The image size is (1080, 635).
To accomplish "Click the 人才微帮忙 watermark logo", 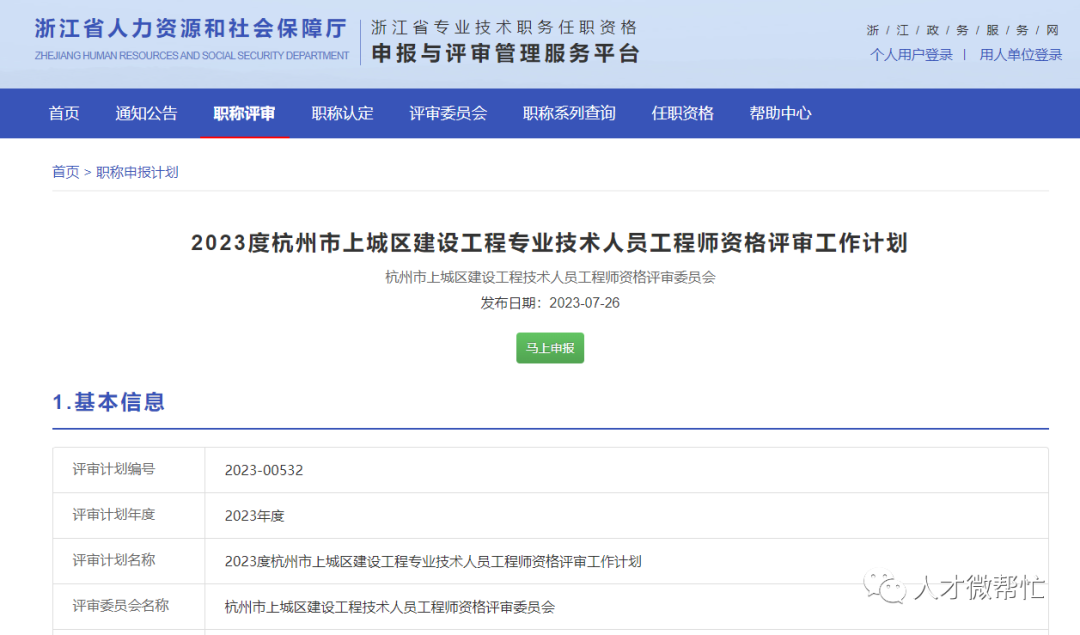I will coord(955,590).
